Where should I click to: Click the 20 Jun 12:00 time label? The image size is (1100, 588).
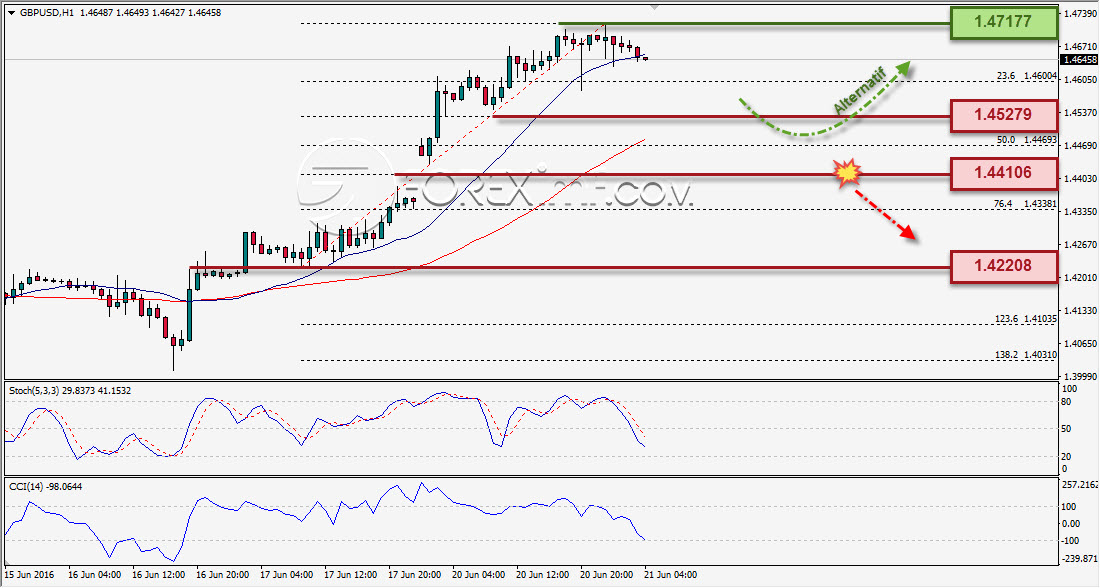(x=543, y=575)
